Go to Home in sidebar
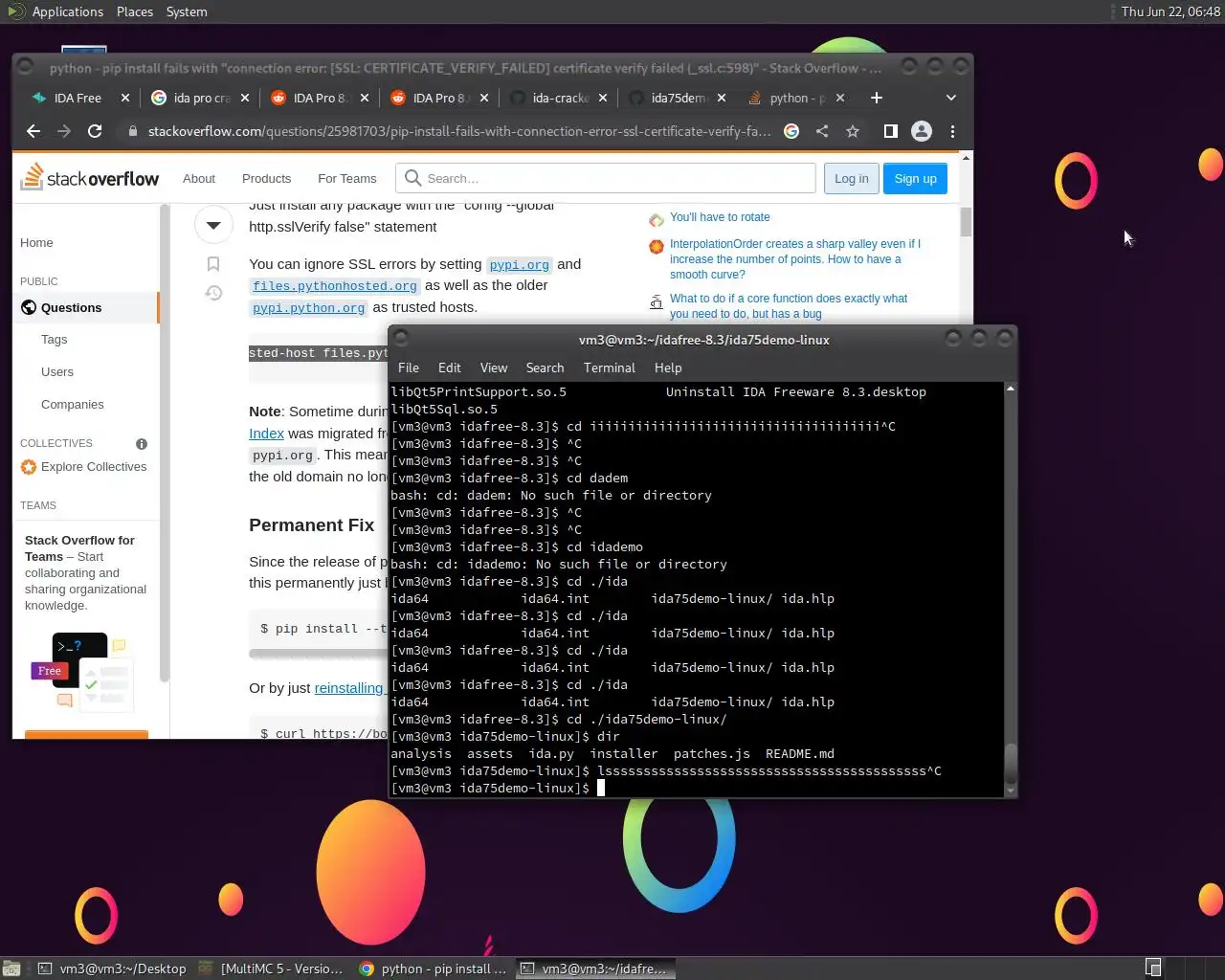The height and width of the screenshot is (980, 1225). [x=36, y=243]
